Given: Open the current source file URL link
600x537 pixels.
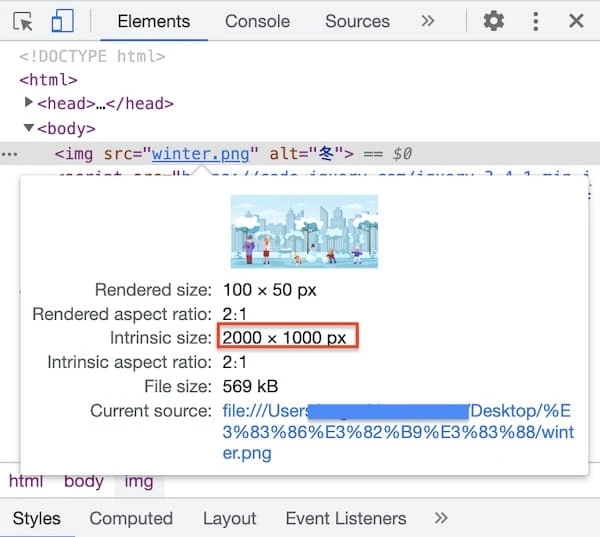Looking at the screenshot, I should coord(398,432).
